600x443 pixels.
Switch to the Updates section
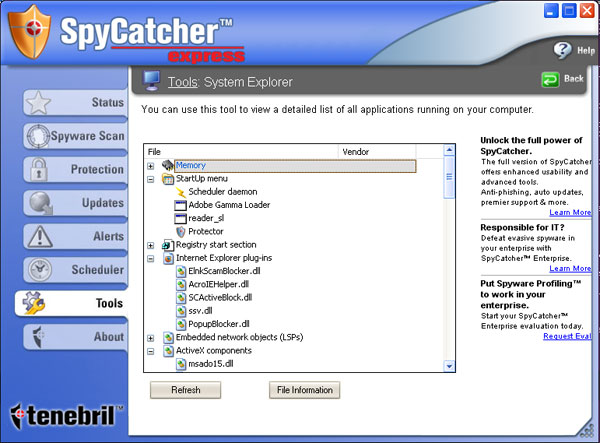[75, 203]
